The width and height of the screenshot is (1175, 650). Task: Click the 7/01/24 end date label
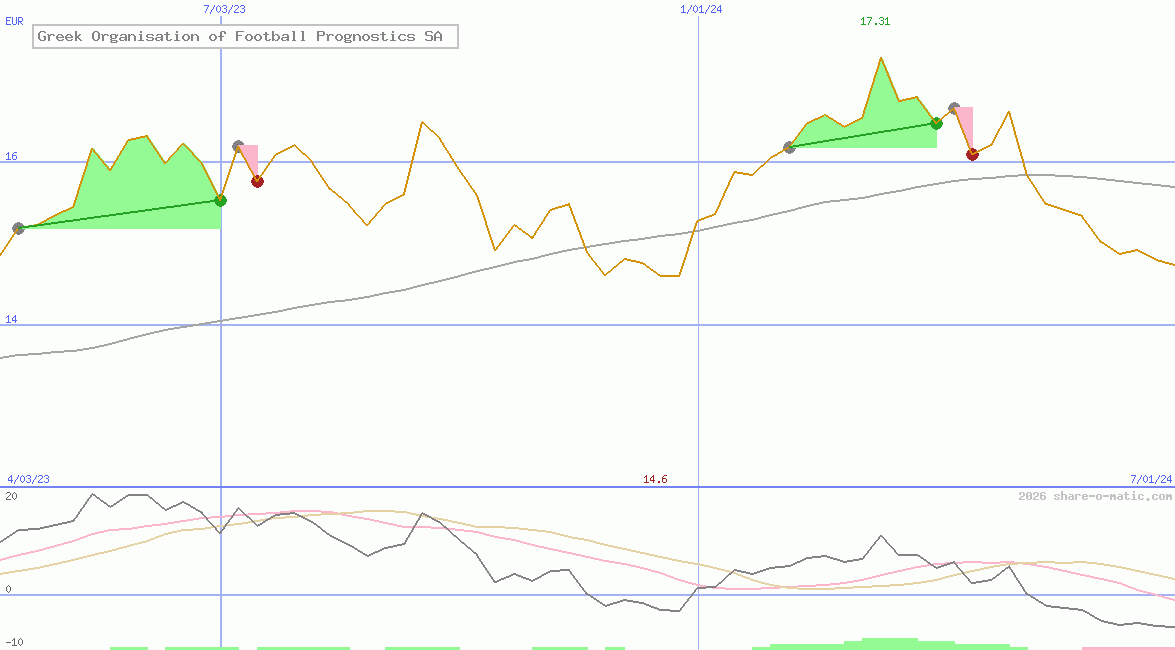point(1151,480)
